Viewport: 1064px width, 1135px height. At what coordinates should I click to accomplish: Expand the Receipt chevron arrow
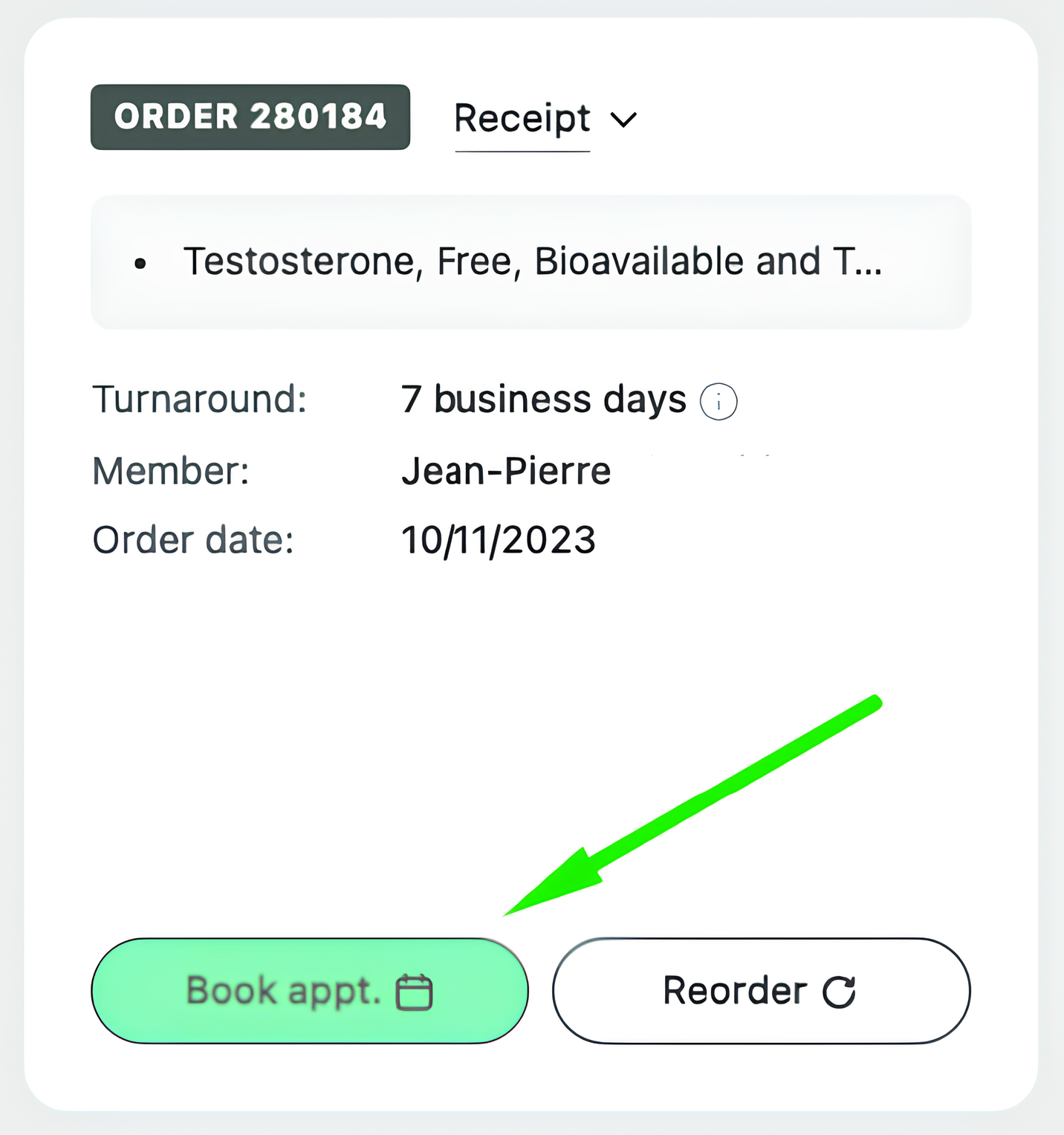[623, 120]
